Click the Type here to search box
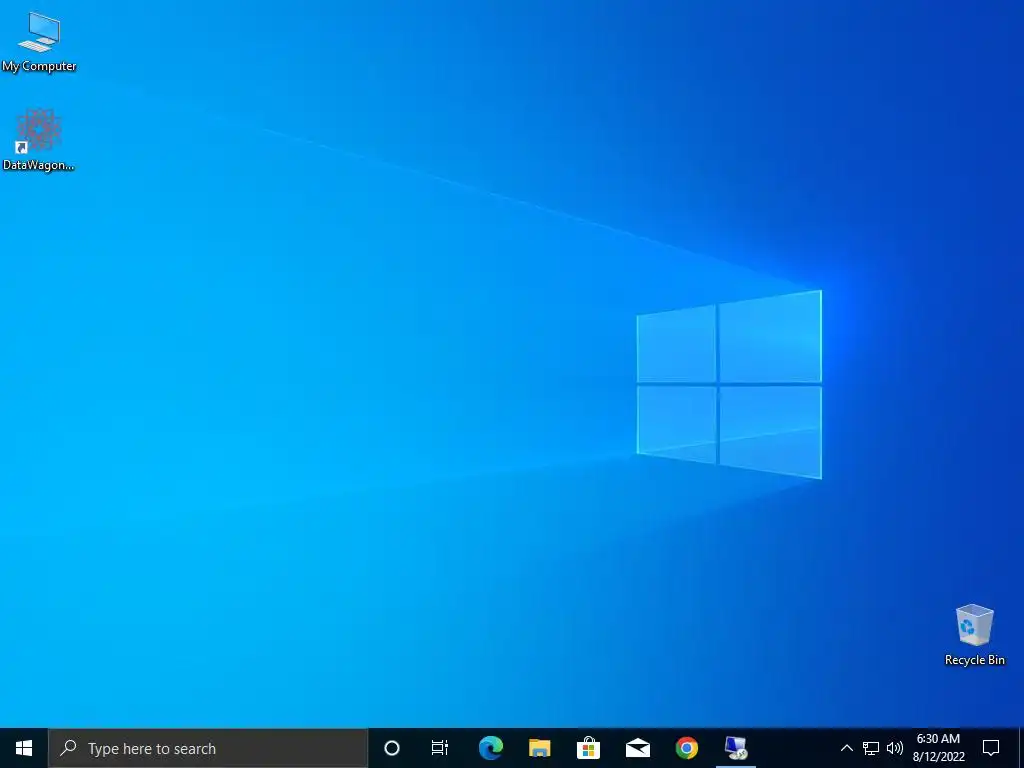Viewport: 1024px width, 768px height. coord(208,748)
